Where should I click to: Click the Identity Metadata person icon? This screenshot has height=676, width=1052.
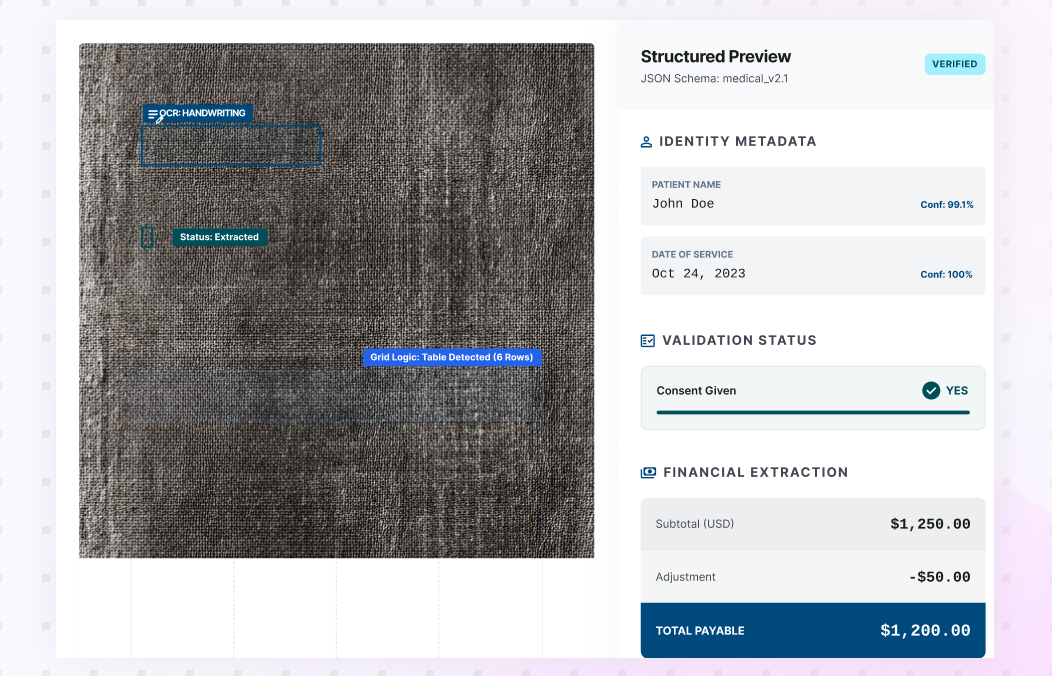pyautogui.click(x=646, y=142)
